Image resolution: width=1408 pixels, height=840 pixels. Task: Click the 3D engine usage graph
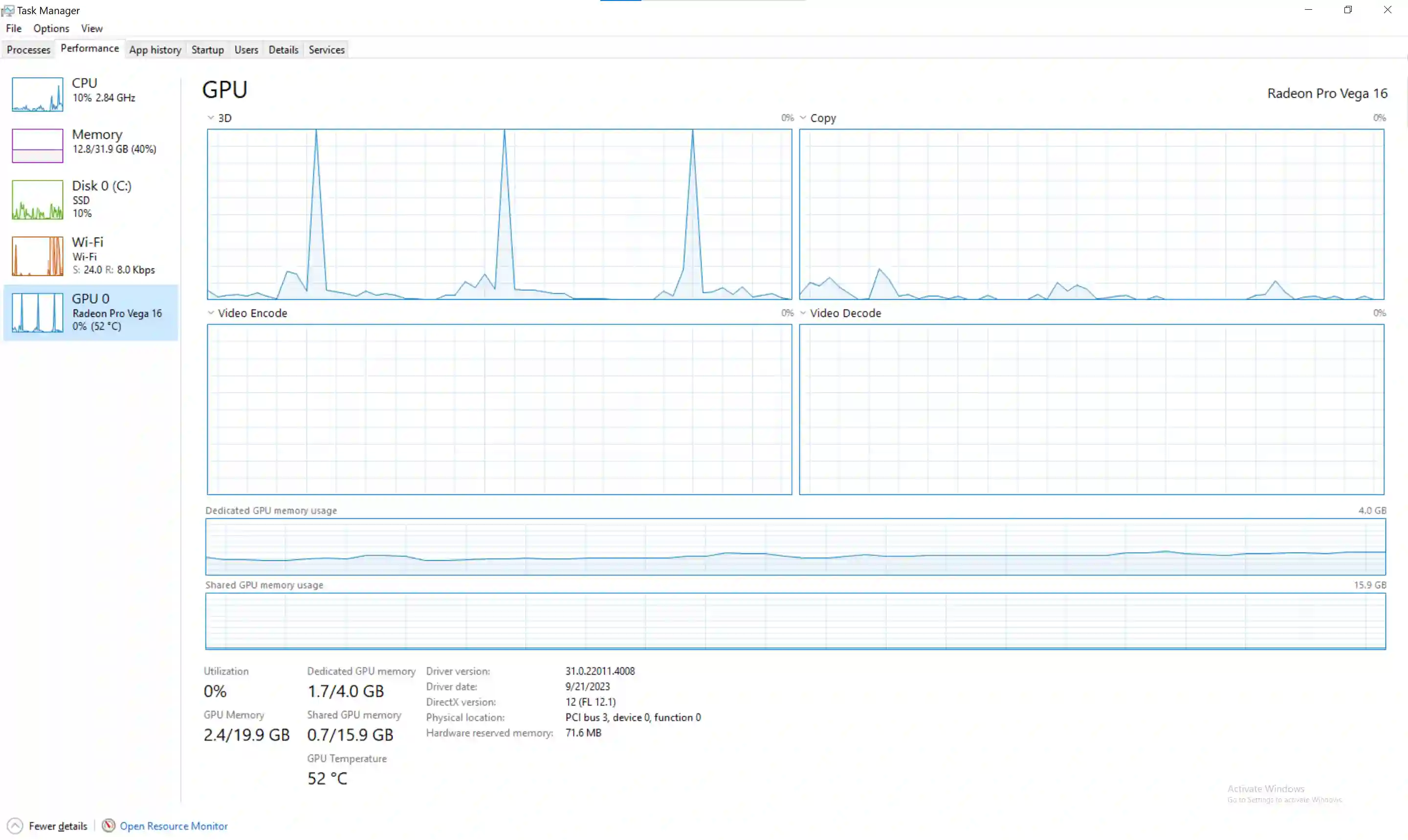point(499,214)
